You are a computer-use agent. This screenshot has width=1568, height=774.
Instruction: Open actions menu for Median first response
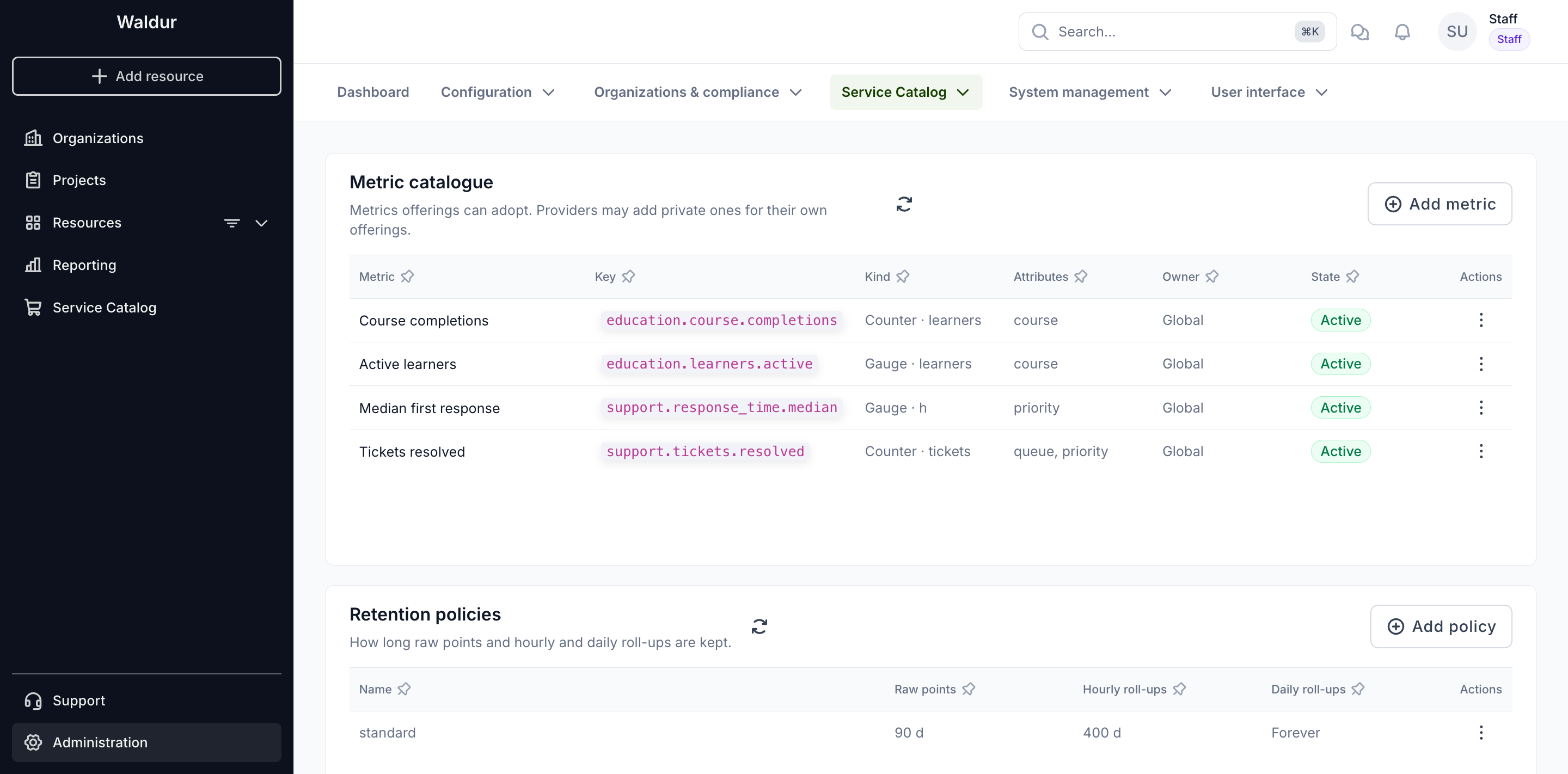[x=1481, y=408]
